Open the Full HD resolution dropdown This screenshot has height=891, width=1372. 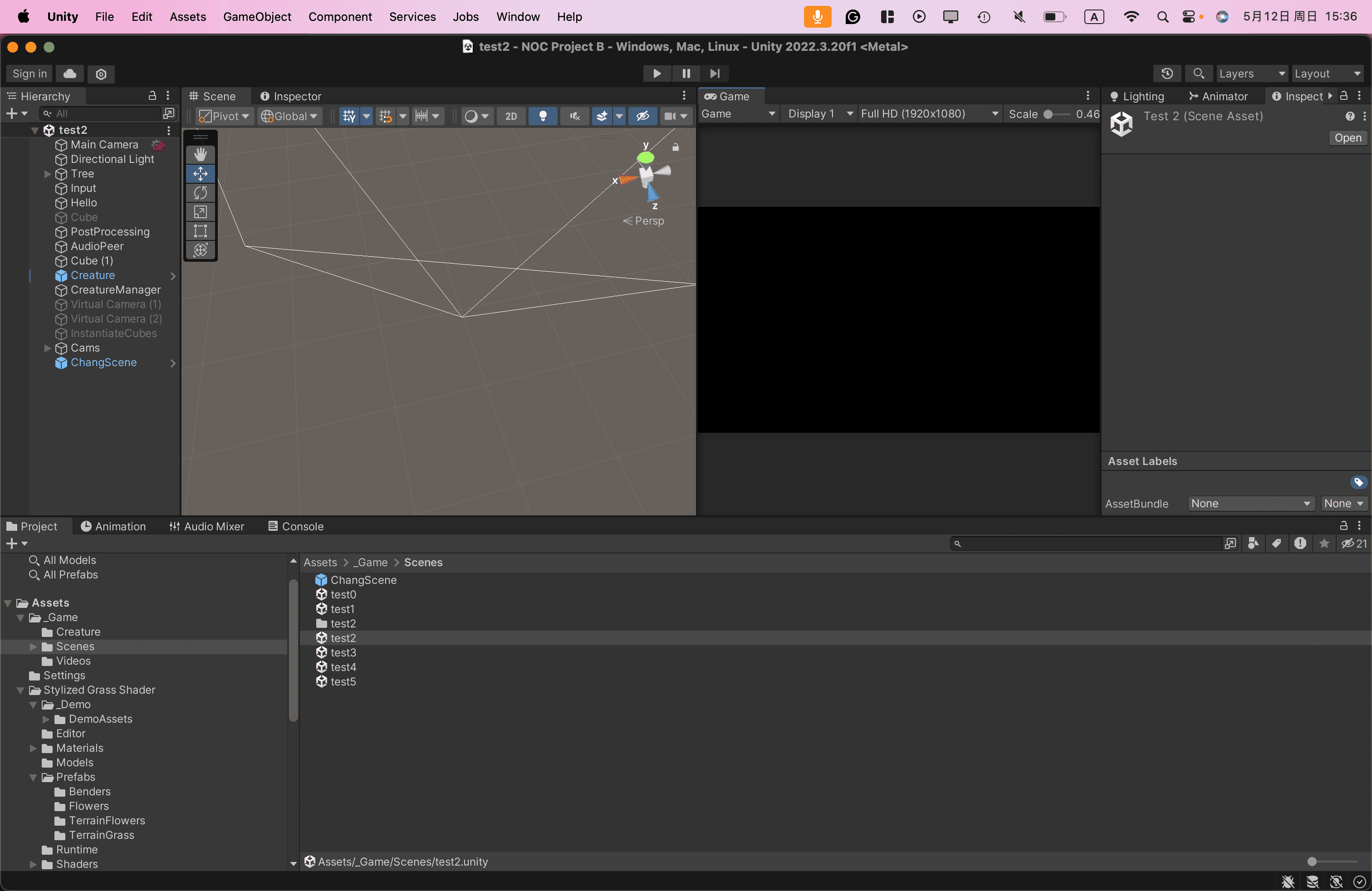[929, 114]
